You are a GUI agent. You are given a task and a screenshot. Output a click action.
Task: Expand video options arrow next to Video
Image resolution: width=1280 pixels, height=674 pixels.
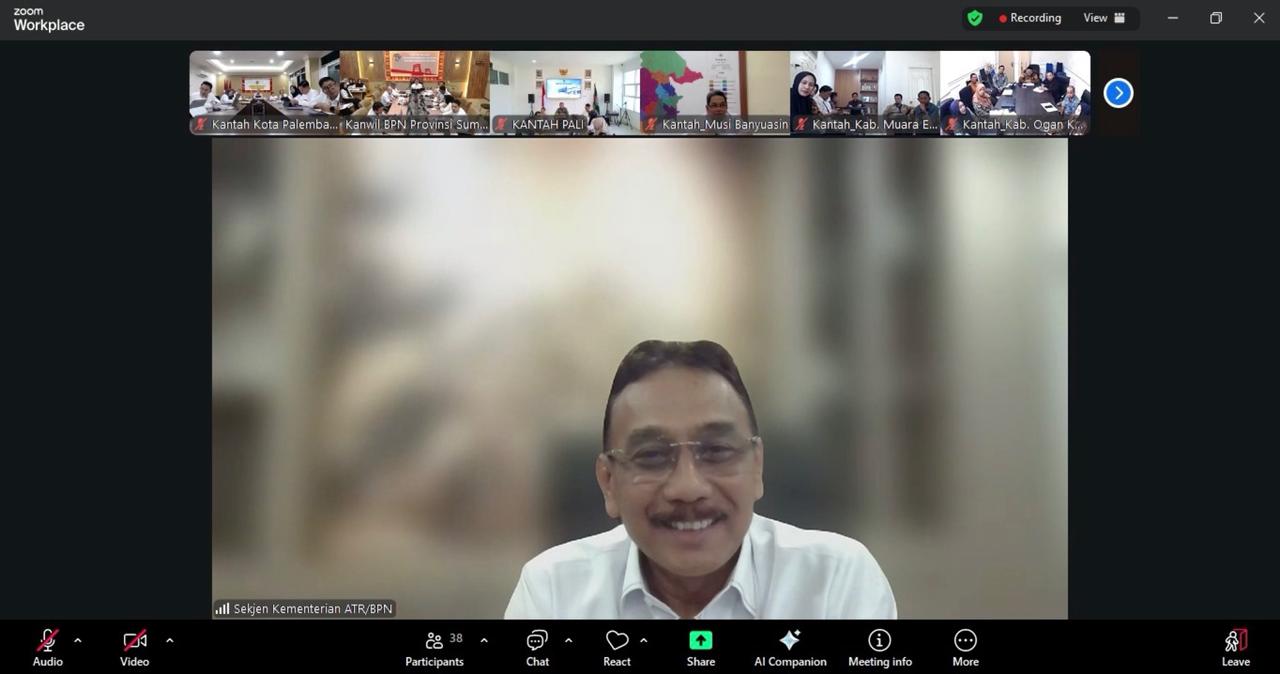(x=169, y=640)
